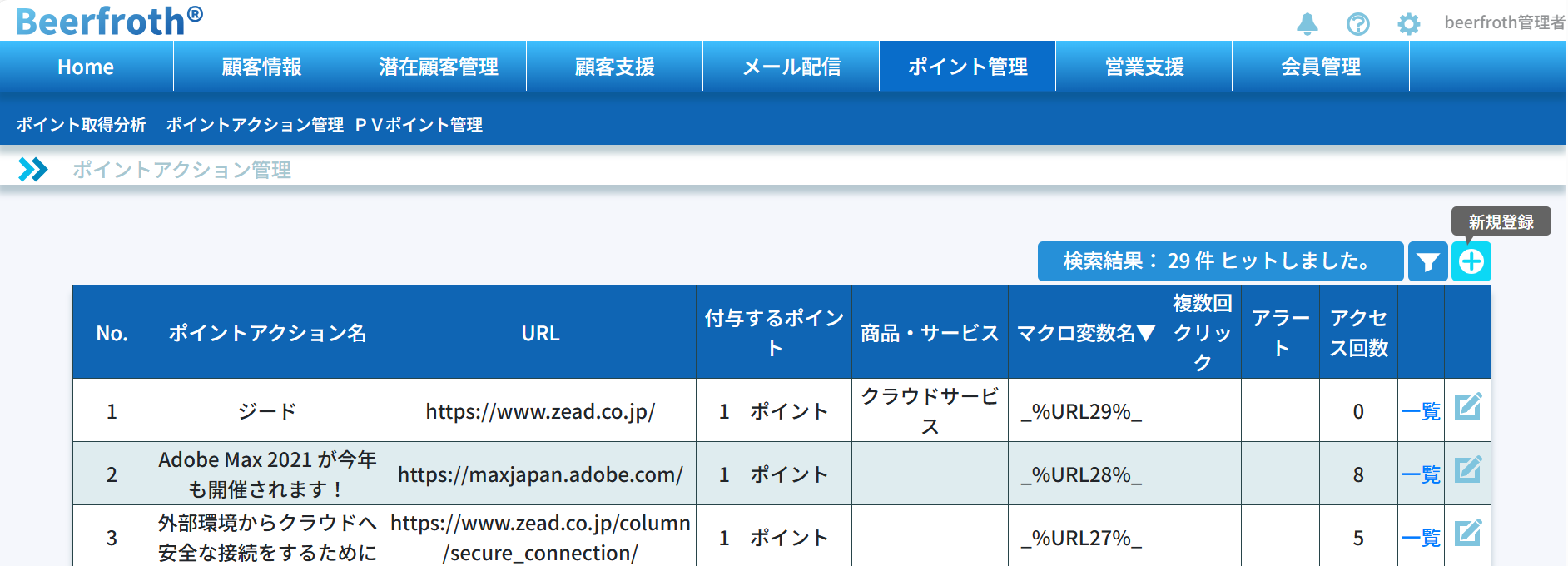Image resolution: width=1568 pixels, height=566 pixels.
Task: Open ポイント取得分析 submenu
Action: (x=82, y=125)
